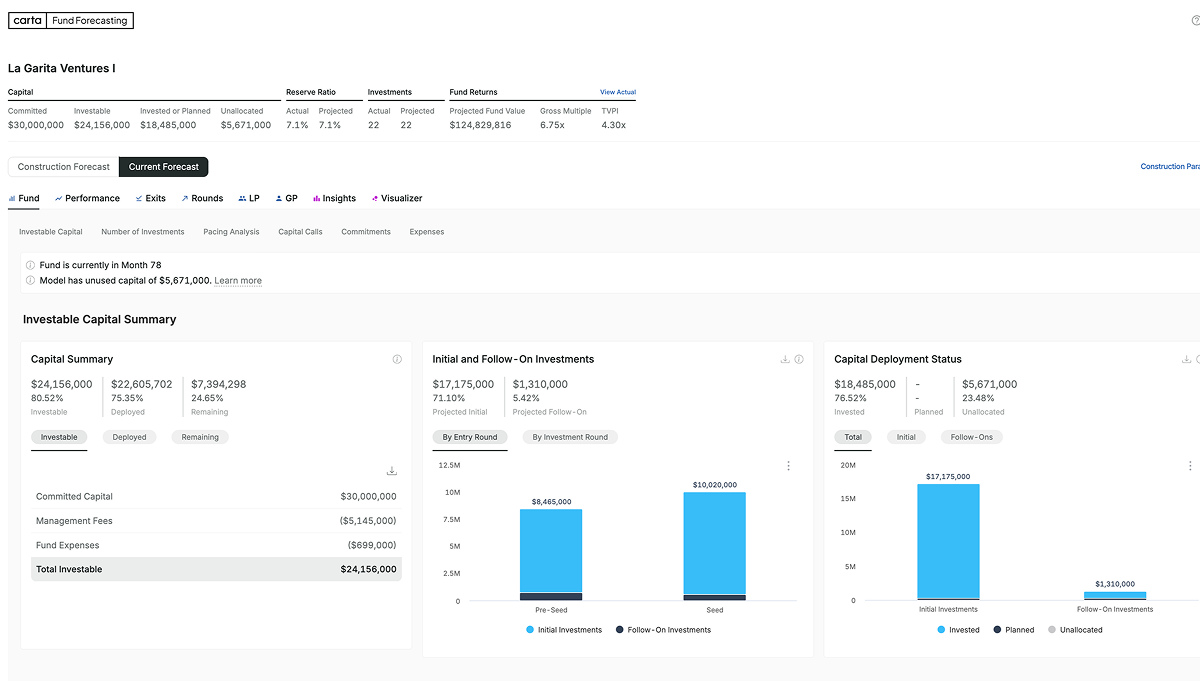Switch chart to By Investment Round
Image resolution: width=1200 pixels, height=681 pixels.
point(569,437)
